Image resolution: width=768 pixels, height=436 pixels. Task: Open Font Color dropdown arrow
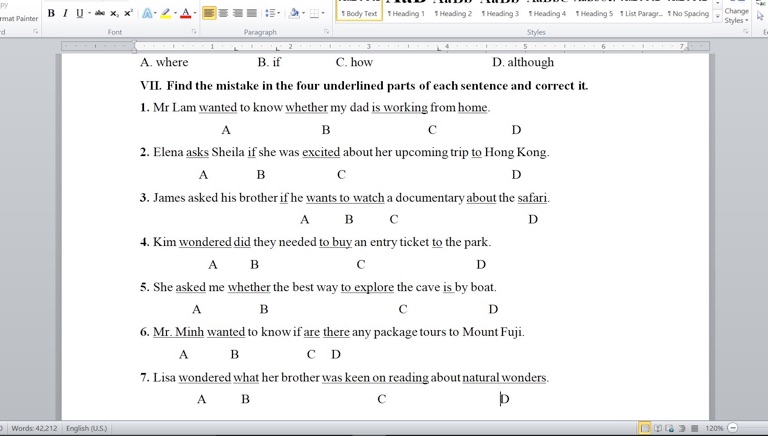point(195,13)
